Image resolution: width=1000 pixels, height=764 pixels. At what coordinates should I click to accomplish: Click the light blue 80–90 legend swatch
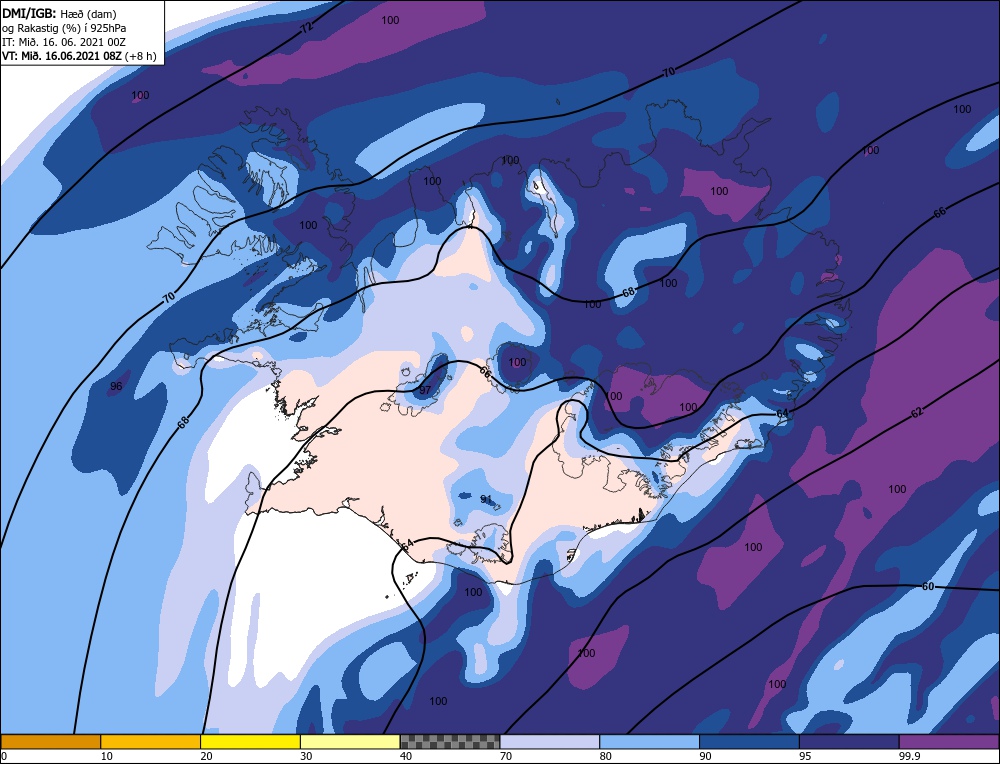pyautogui.click(x=649, y=741)
